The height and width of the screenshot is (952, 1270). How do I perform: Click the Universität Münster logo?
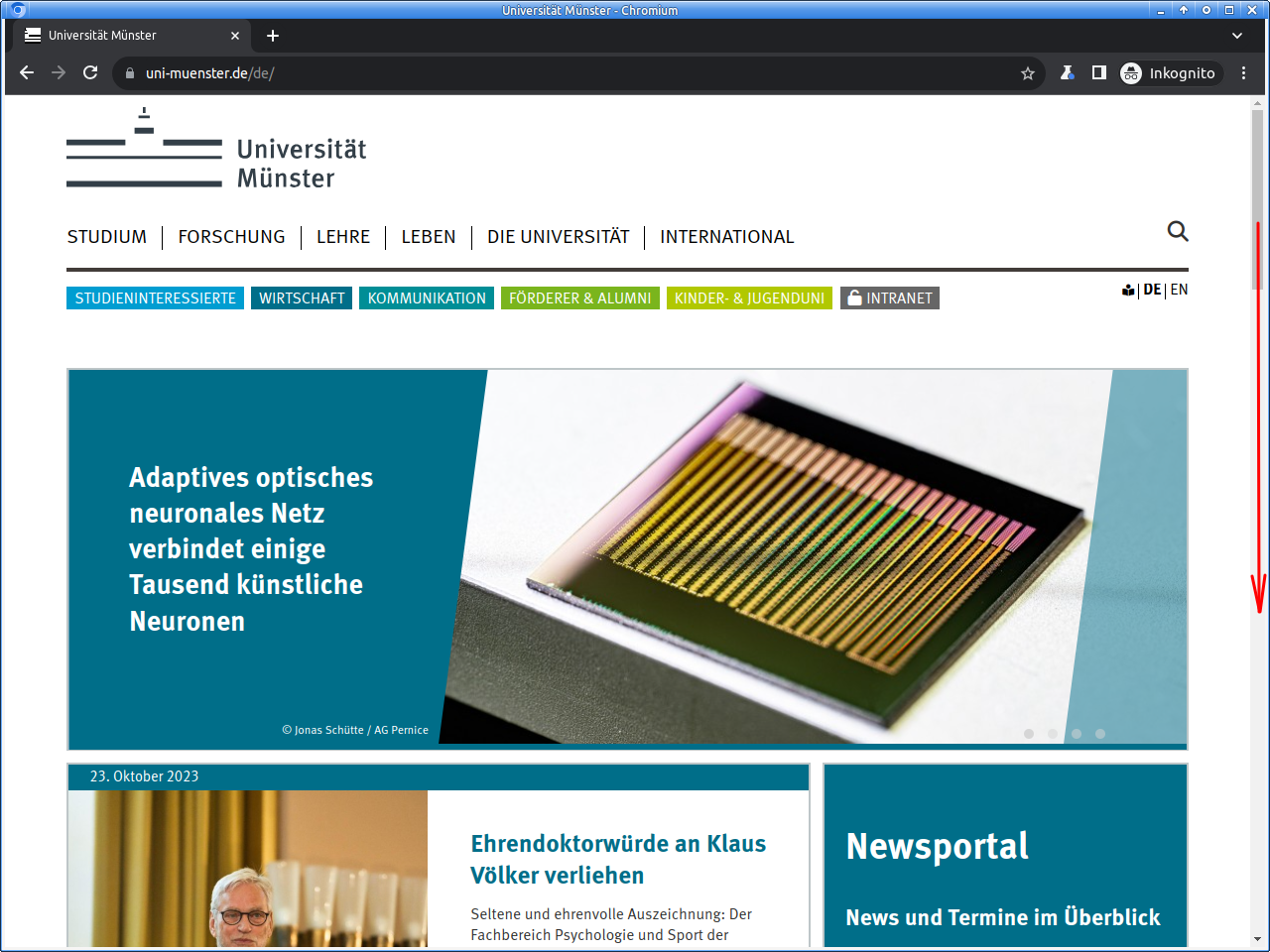click(216, 149)
